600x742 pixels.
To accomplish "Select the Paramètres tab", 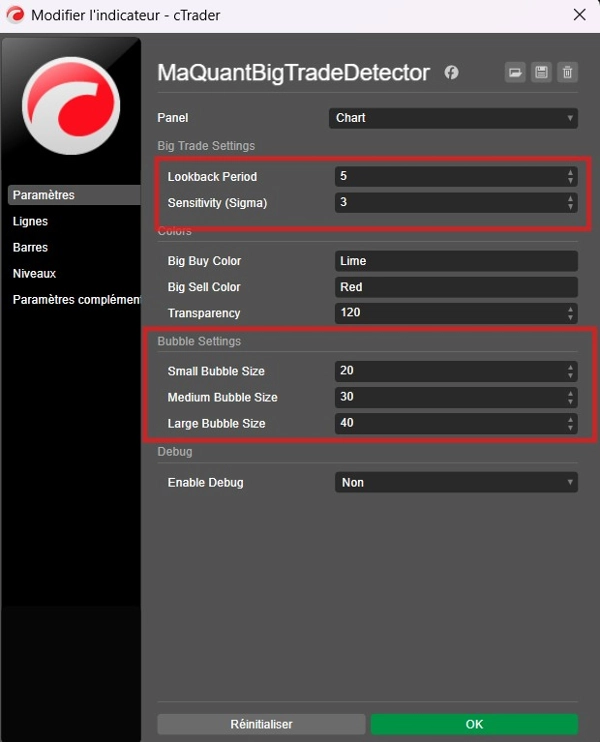I will coord(74,195).
